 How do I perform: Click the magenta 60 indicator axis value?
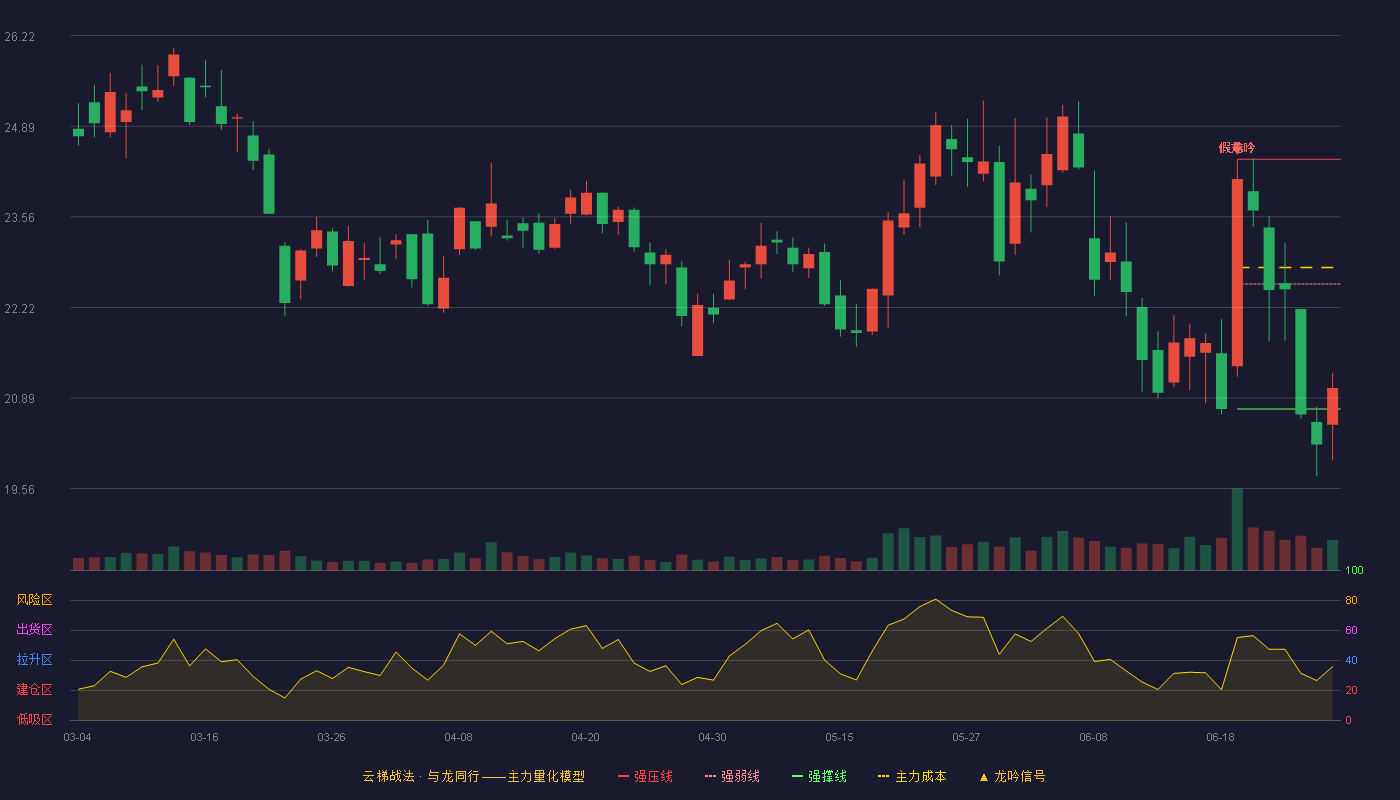point(1351,630)
